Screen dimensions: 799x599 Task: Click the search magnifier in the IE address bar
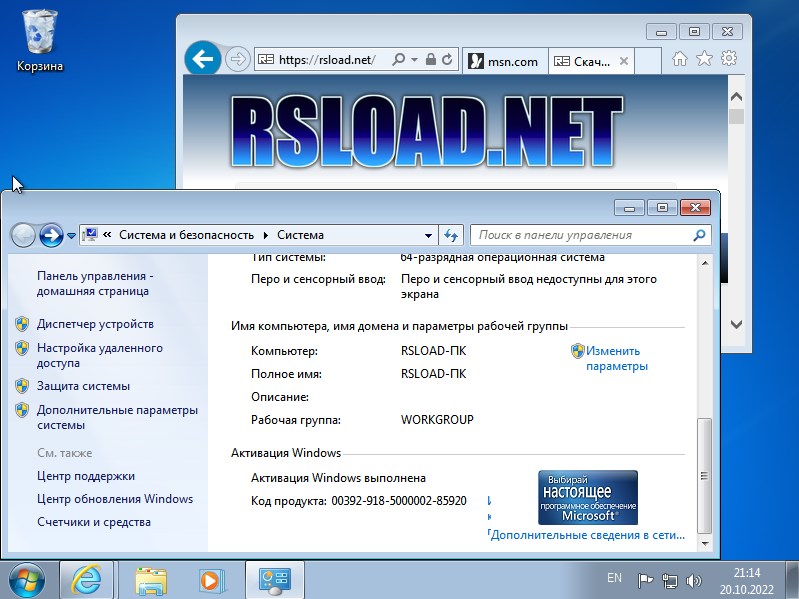[x=398, y=60]
